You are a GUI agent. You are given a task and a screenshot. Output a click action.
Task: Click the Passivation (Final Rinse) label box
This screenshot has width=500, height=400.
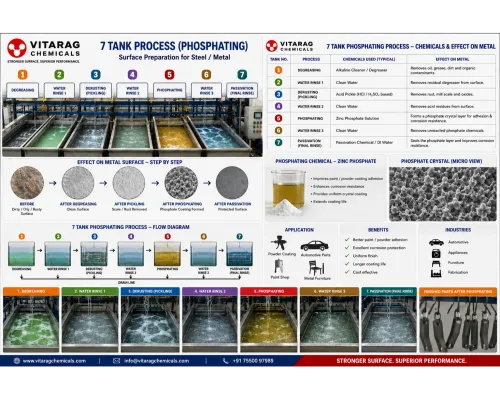pyautogui.click(x=242, y=90)
